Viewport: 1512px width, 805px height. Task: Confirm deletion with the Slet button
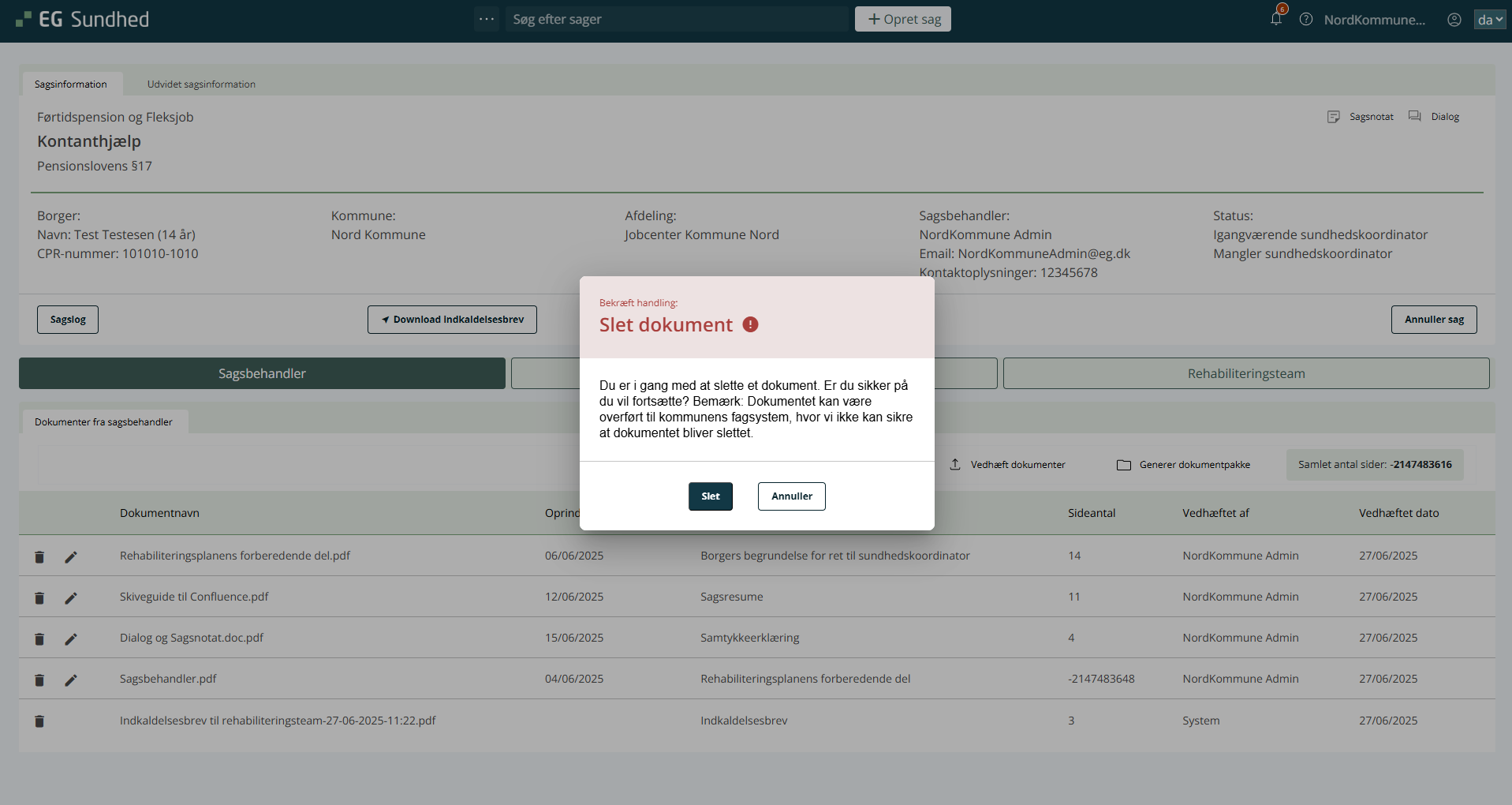click(710, 496)
